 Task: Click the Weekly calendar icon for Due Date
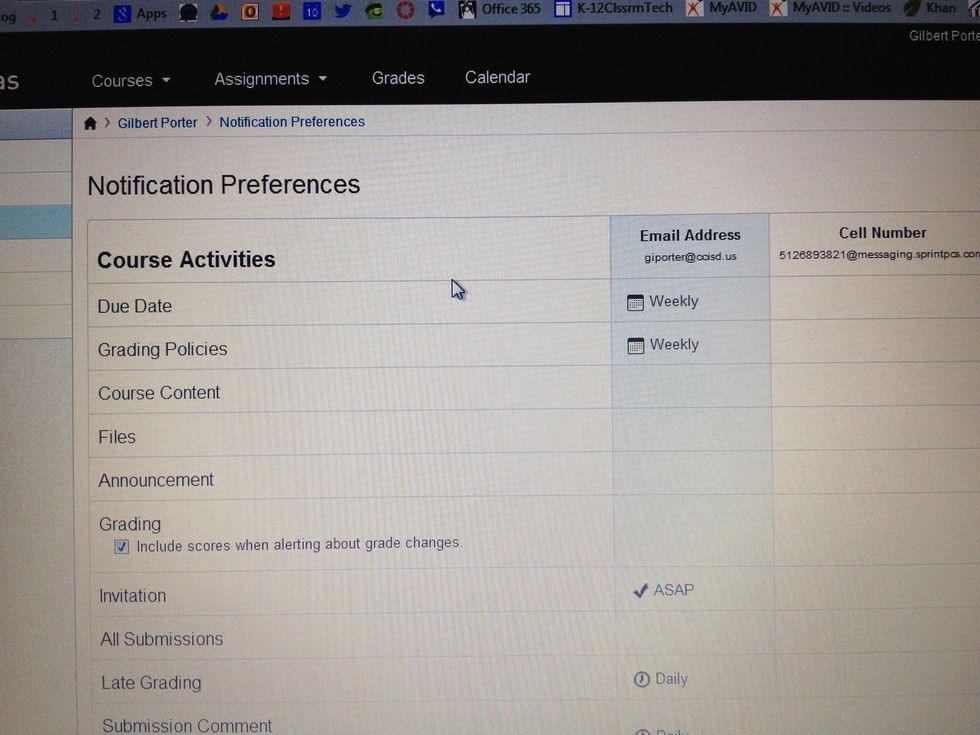tap(635, 302)
